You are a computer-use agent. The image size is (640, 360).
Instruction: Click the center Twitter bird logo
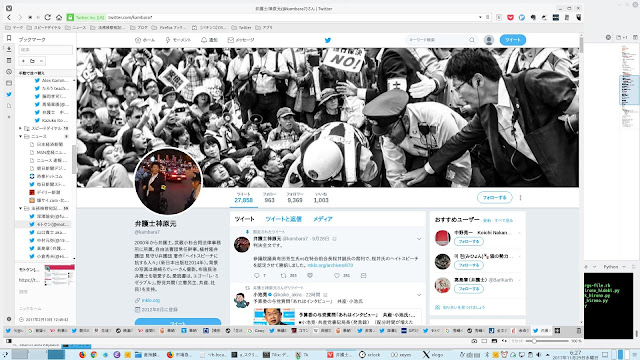328,40
